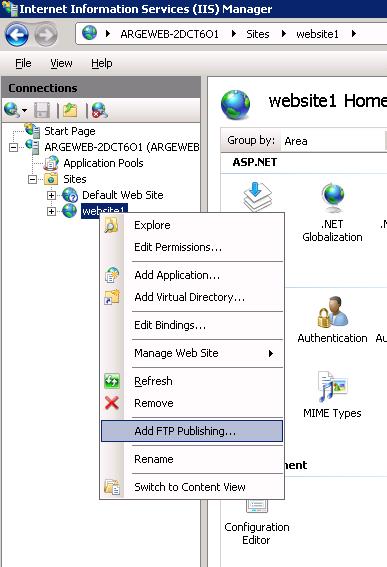Choose Edit Bindings... from context menu
This screenshot has width=387, height=567.
click(192, 325)
